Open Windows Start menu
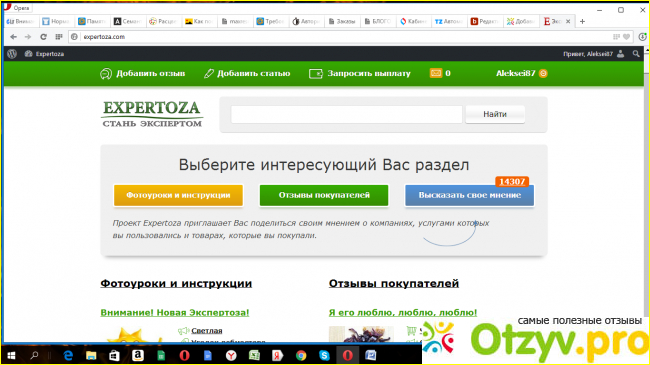This screenshot has width=650, height=365. (12, 355)
